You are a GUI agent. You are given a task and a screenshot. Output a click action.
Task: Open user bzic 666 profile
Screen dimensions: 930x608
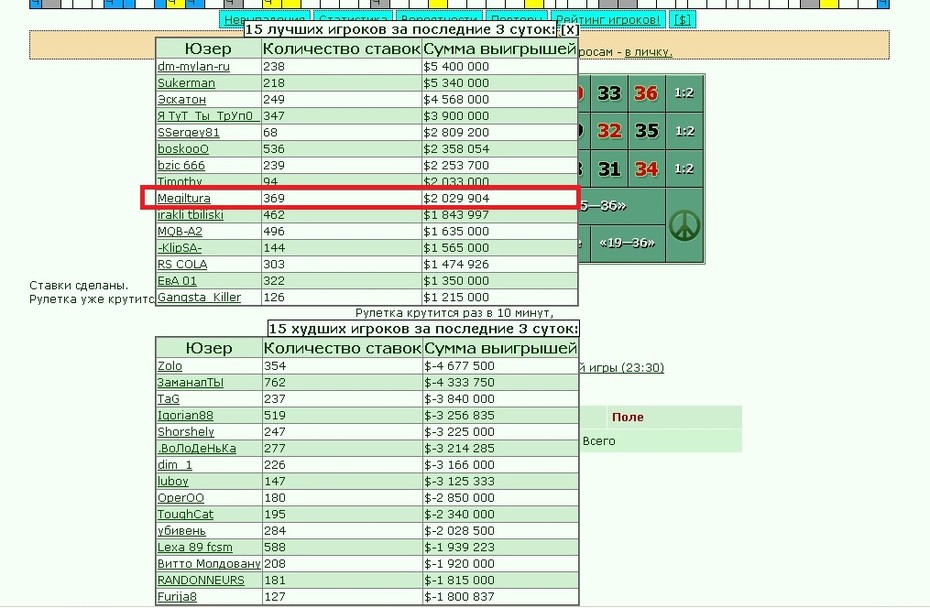(181, 165)
